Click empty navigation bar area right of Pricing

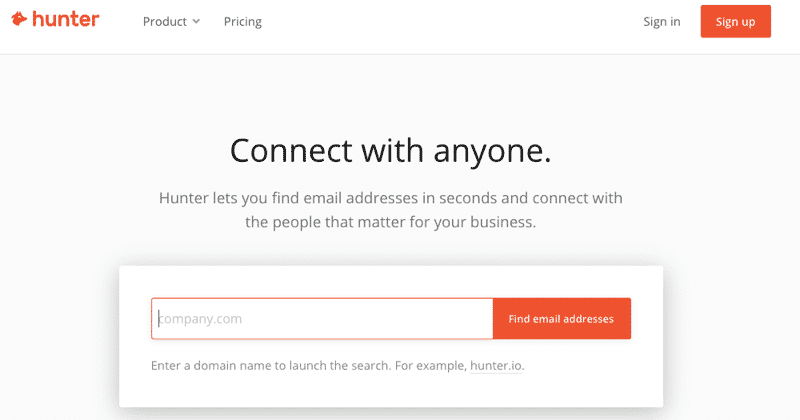click(x=450, y=22)
